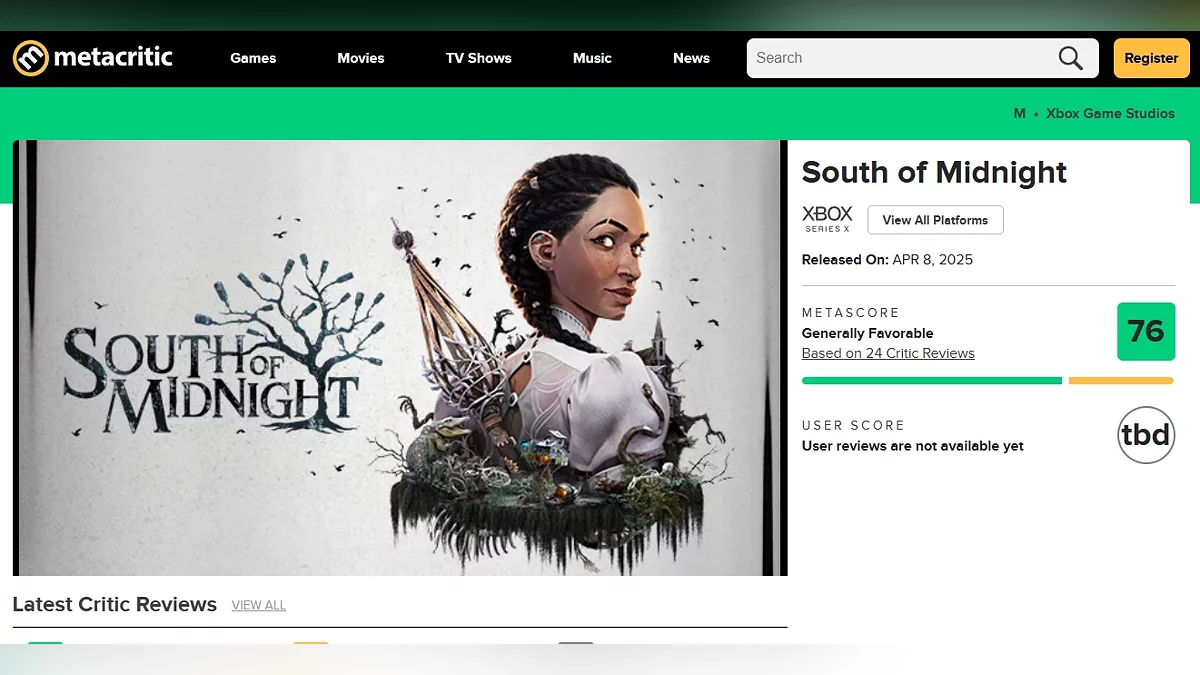Expand the View All Platforms button
Screen dimensions: 1200x675
pyautogui.click(x=935, y=220)
